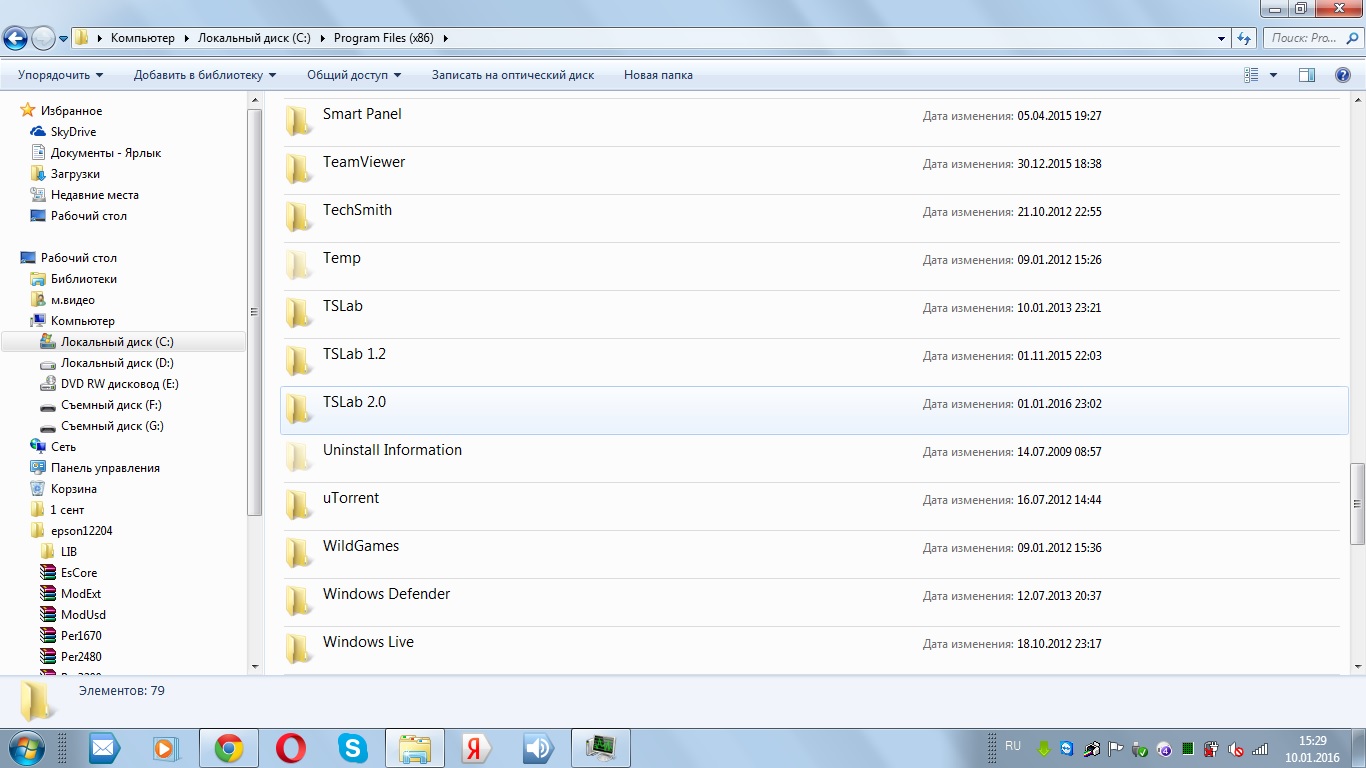Launch Google Chrome from the taskbar
The image size is (1366, 768).
pos(229,748)
